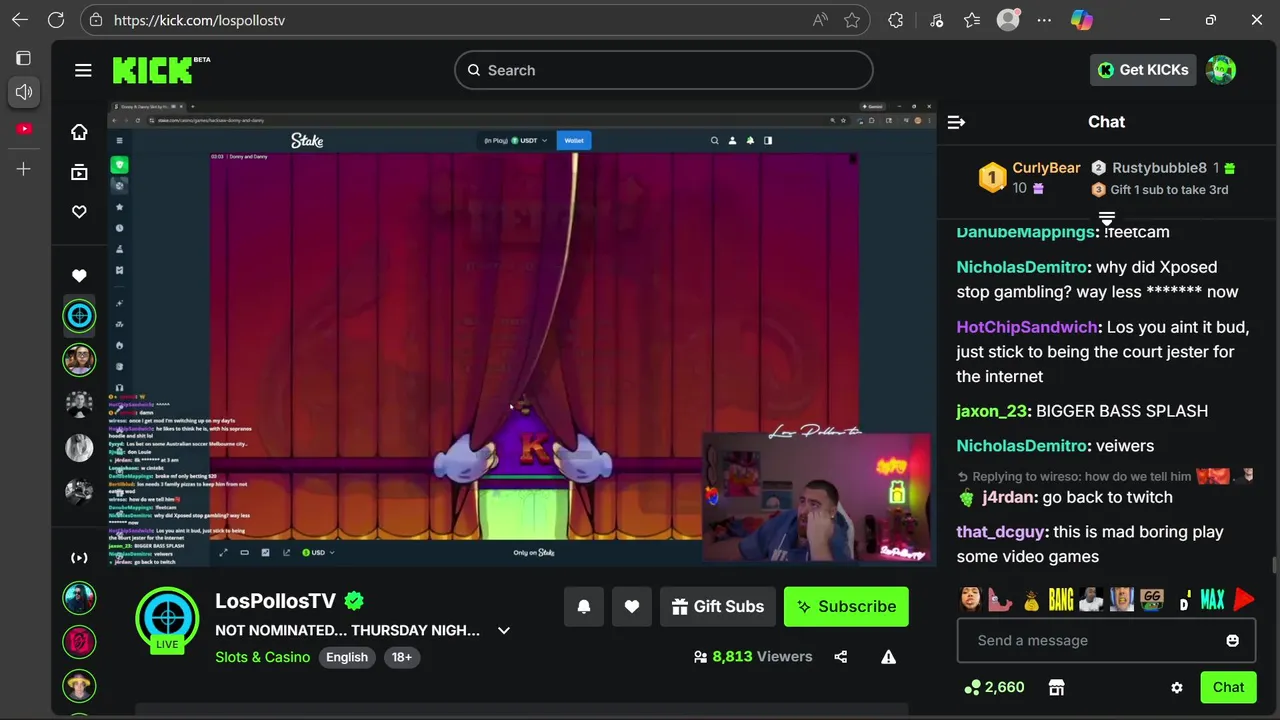The width and height of the screenshot is (1280, 720).
Task: Insert the Patrick star emote
Action: 1001,599
